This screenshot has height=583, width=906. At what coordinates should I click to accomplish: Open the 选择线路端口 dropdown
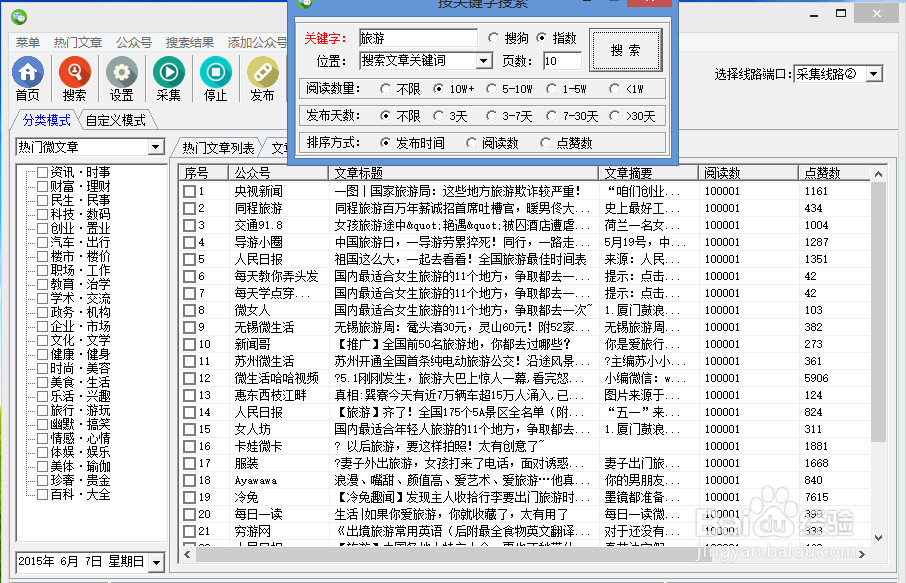[874, 74]
